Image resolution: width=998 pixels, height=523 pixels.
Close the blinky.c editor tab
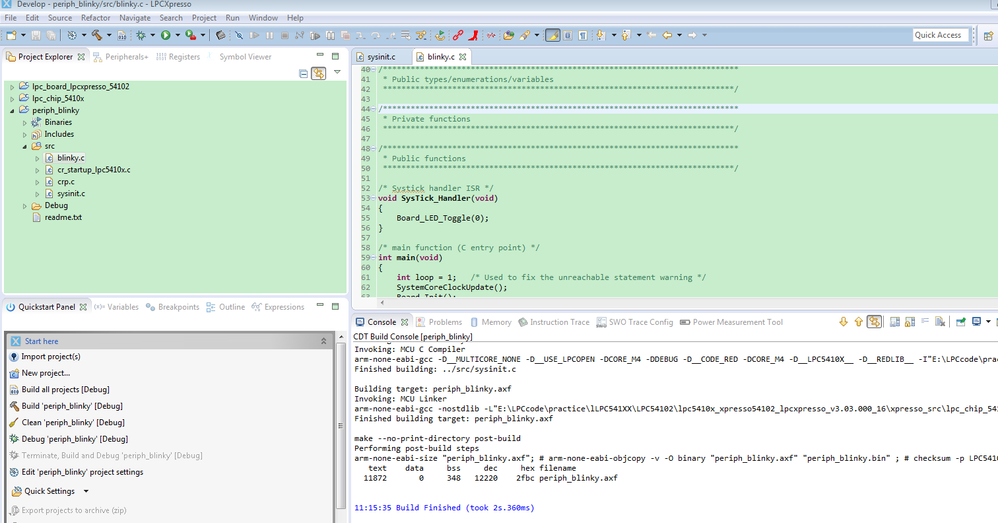[x=463, y=57]
